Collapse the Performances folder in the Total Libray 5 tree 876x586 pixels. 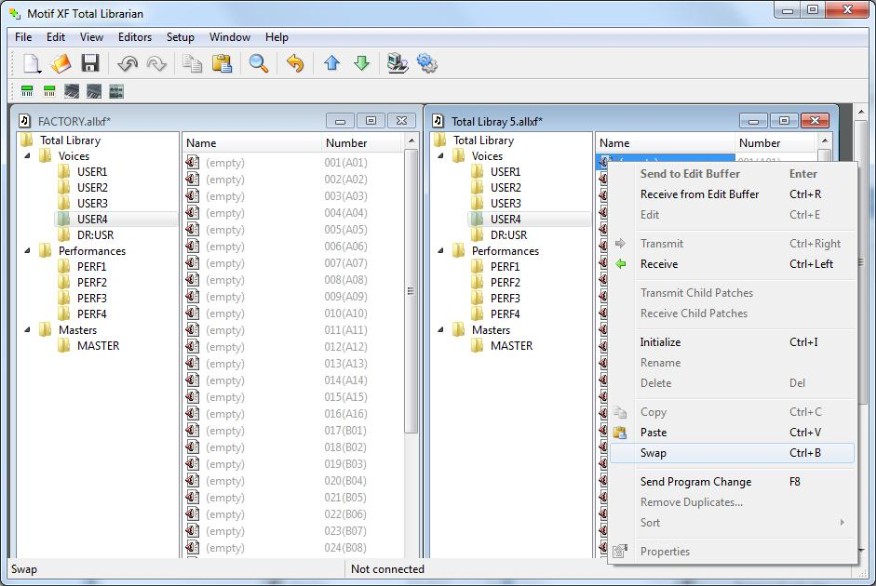(440, 251)
